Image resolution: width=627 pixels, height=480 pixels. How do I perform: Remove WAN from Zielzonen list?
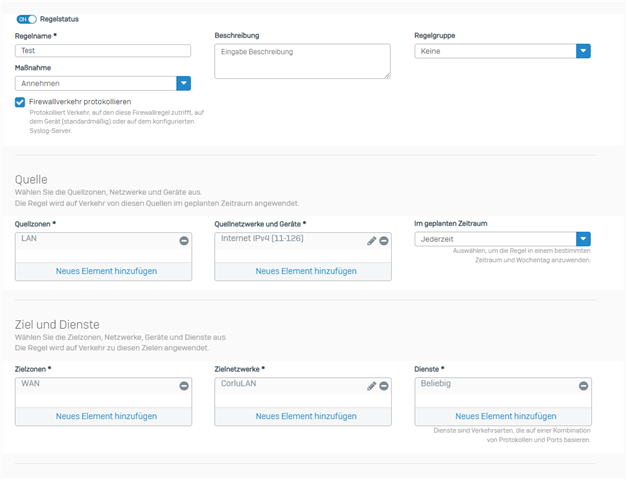pyautogui.click(x=184, y=386)
